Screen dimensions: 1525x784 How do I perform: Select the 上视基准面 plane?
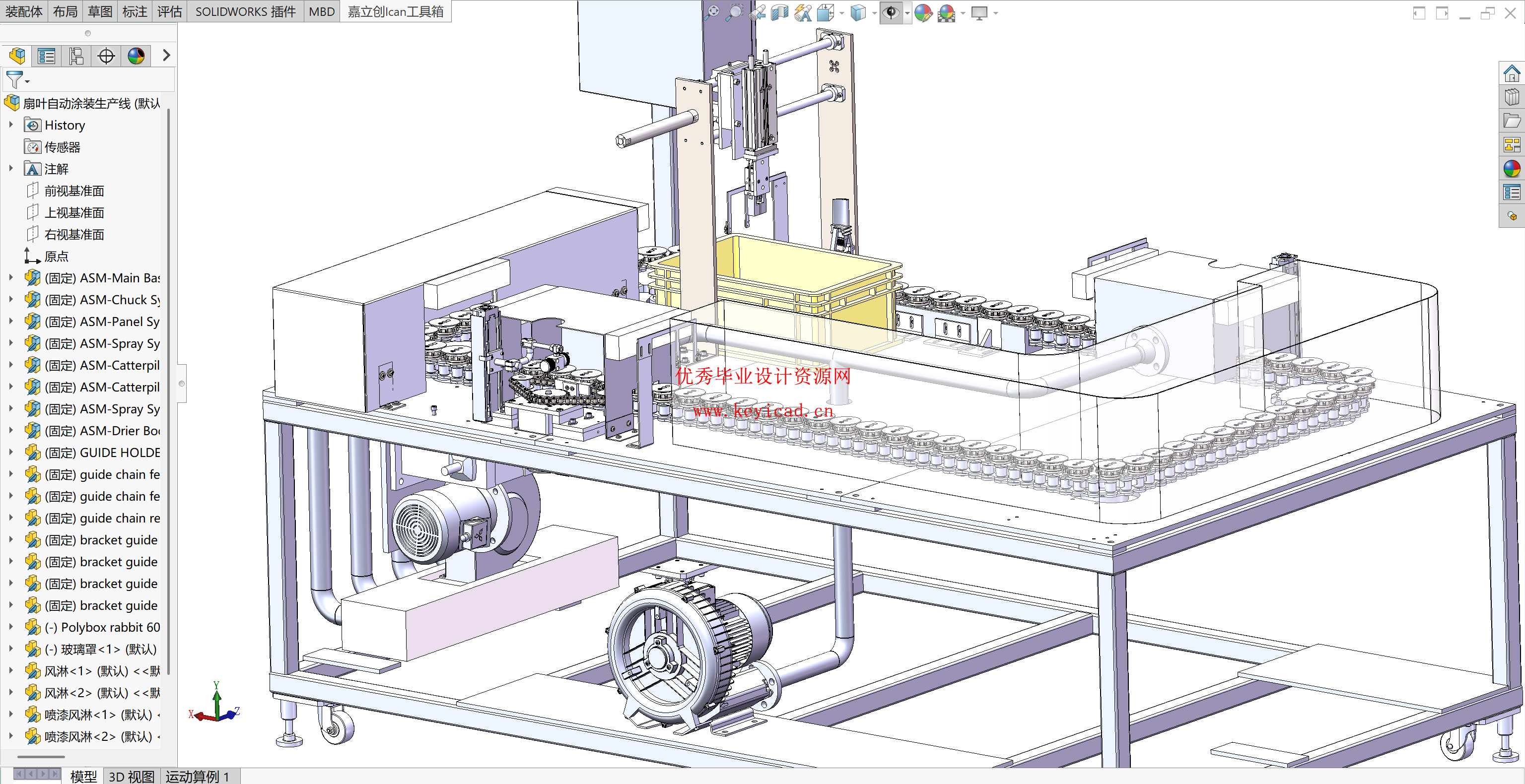65,212
